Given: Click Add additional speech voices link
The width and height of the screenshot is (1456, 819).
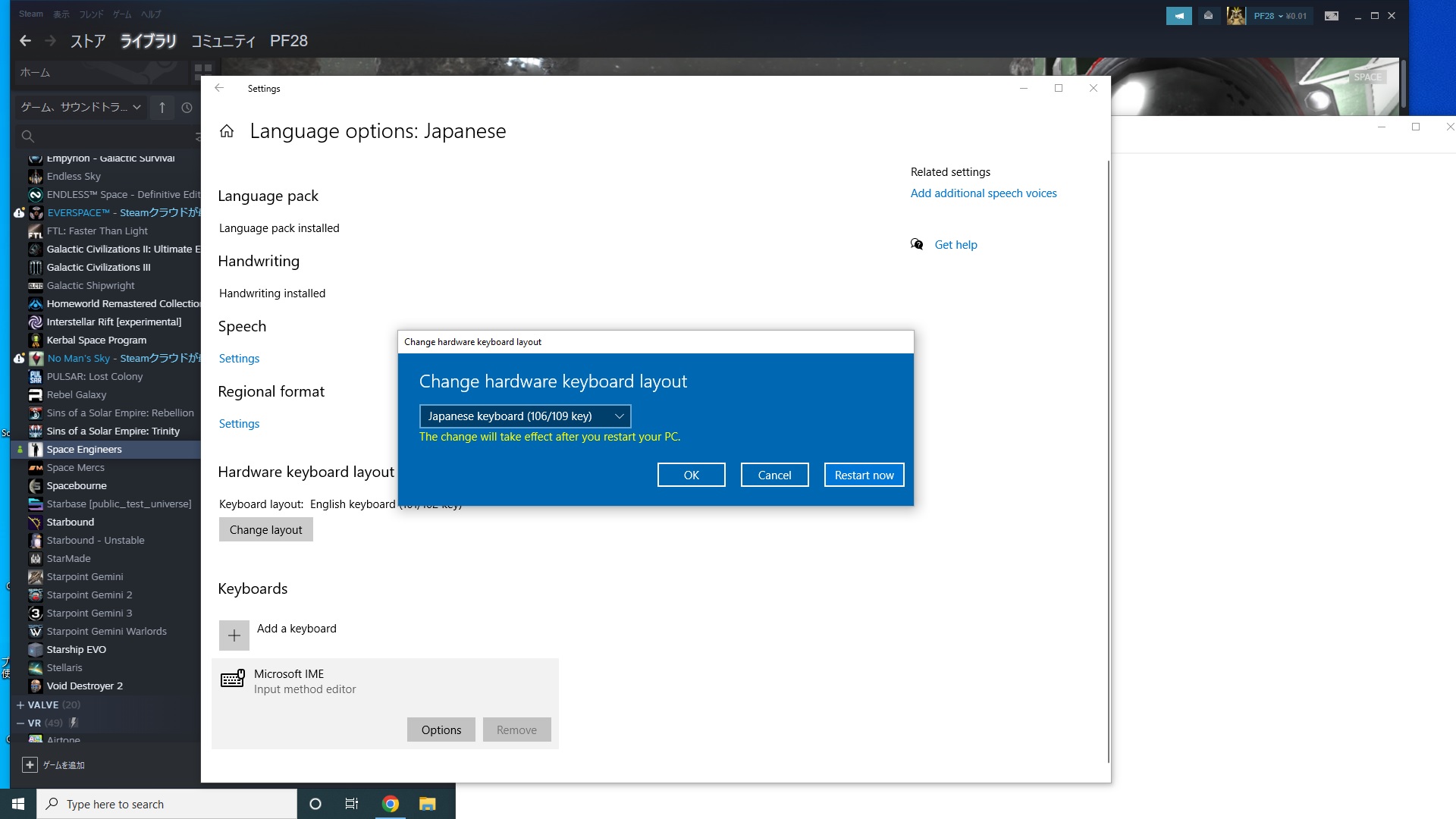Looking at the screenshot, I should 983,193.
